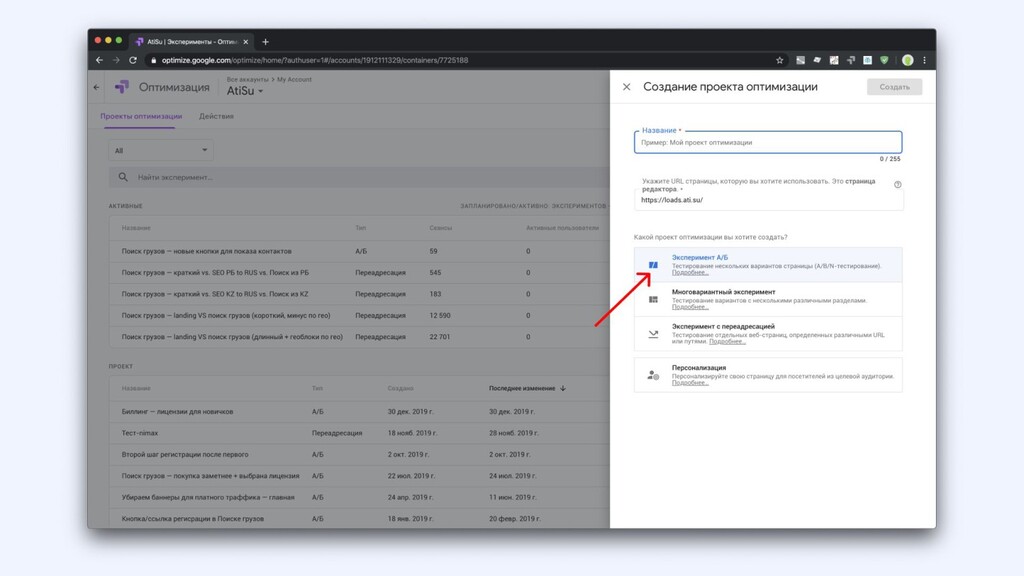Open краткий vs. SEO РБ to RUS experiment
Image resolution: width=1024 pixels, height=576 pixels.
(x=215, y=273)
